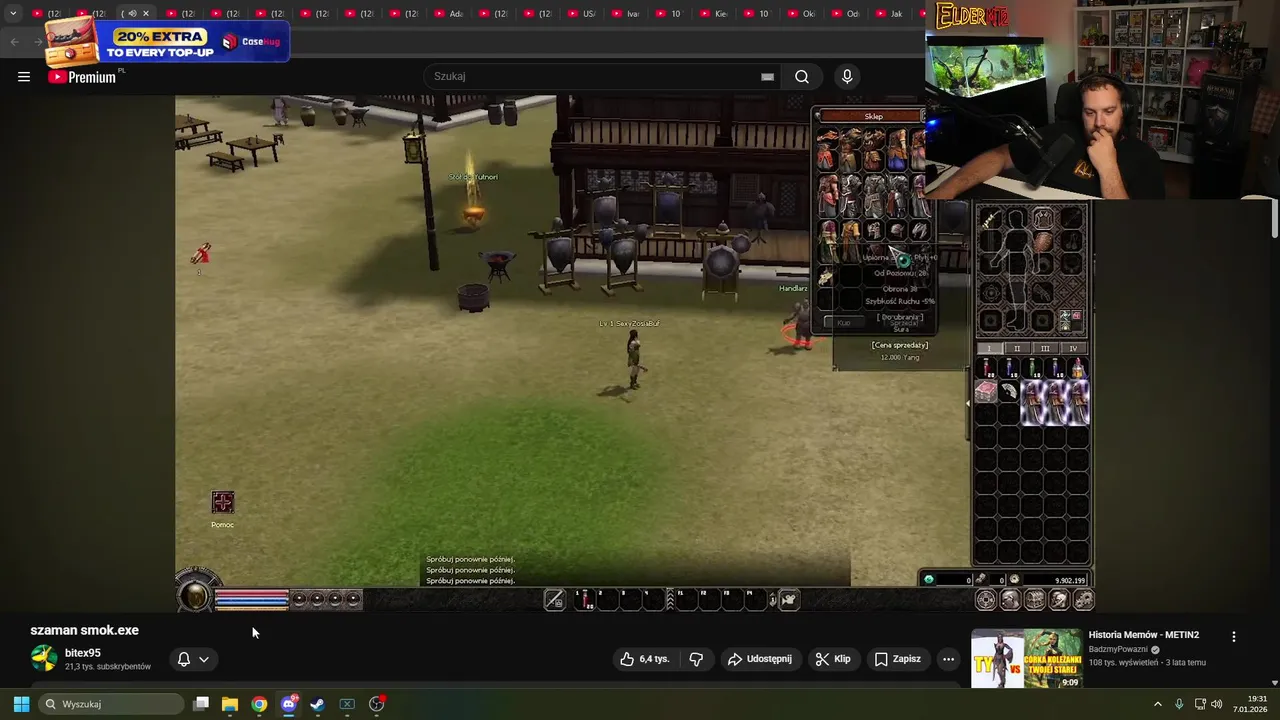This screenshot has width=1280, height=720.
Task: Open Discord from the taskbar
Action: tap(289, 704)
